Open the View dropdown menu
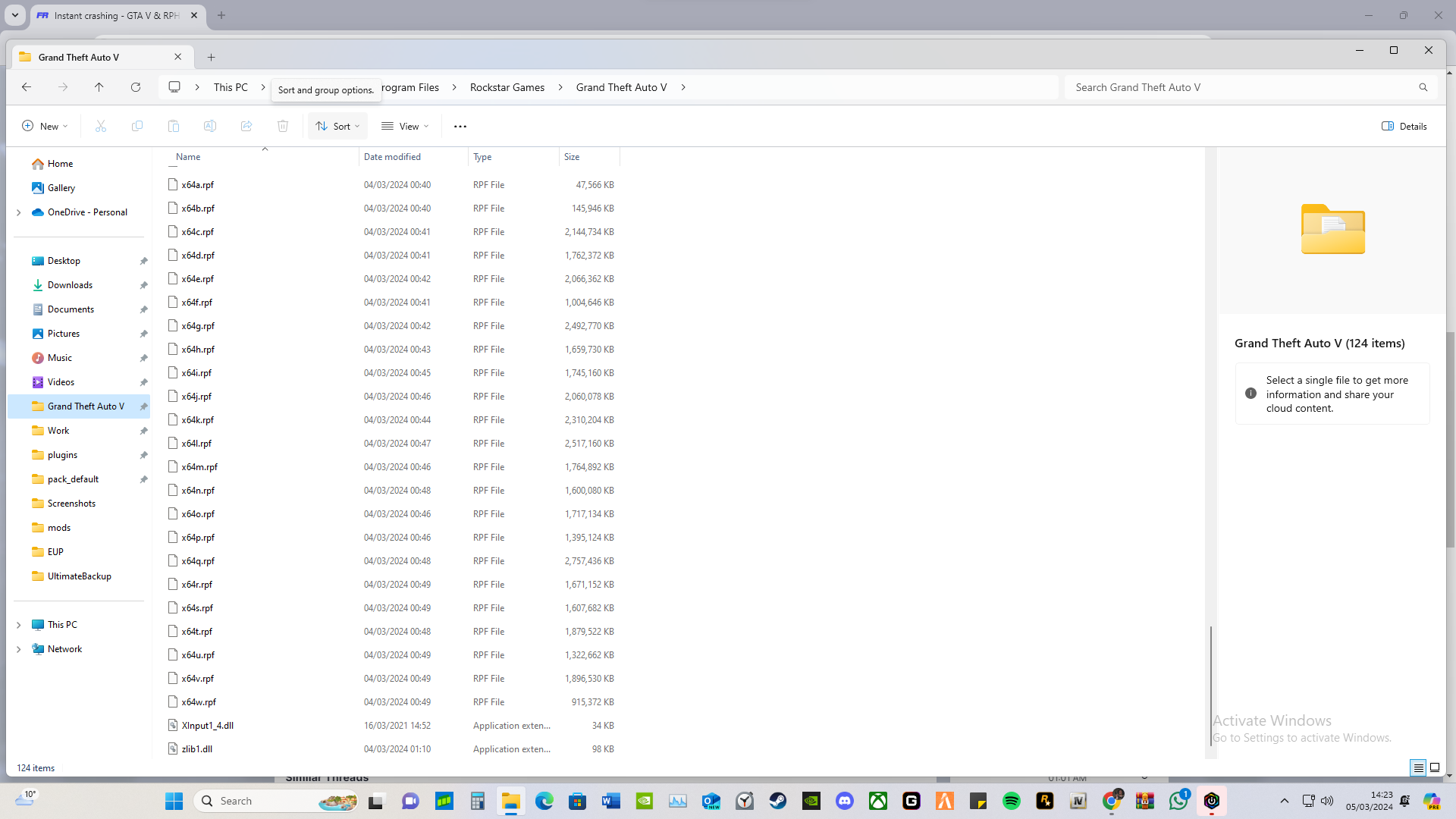Viewport: 1456px width, 819px height. point(405,126)
